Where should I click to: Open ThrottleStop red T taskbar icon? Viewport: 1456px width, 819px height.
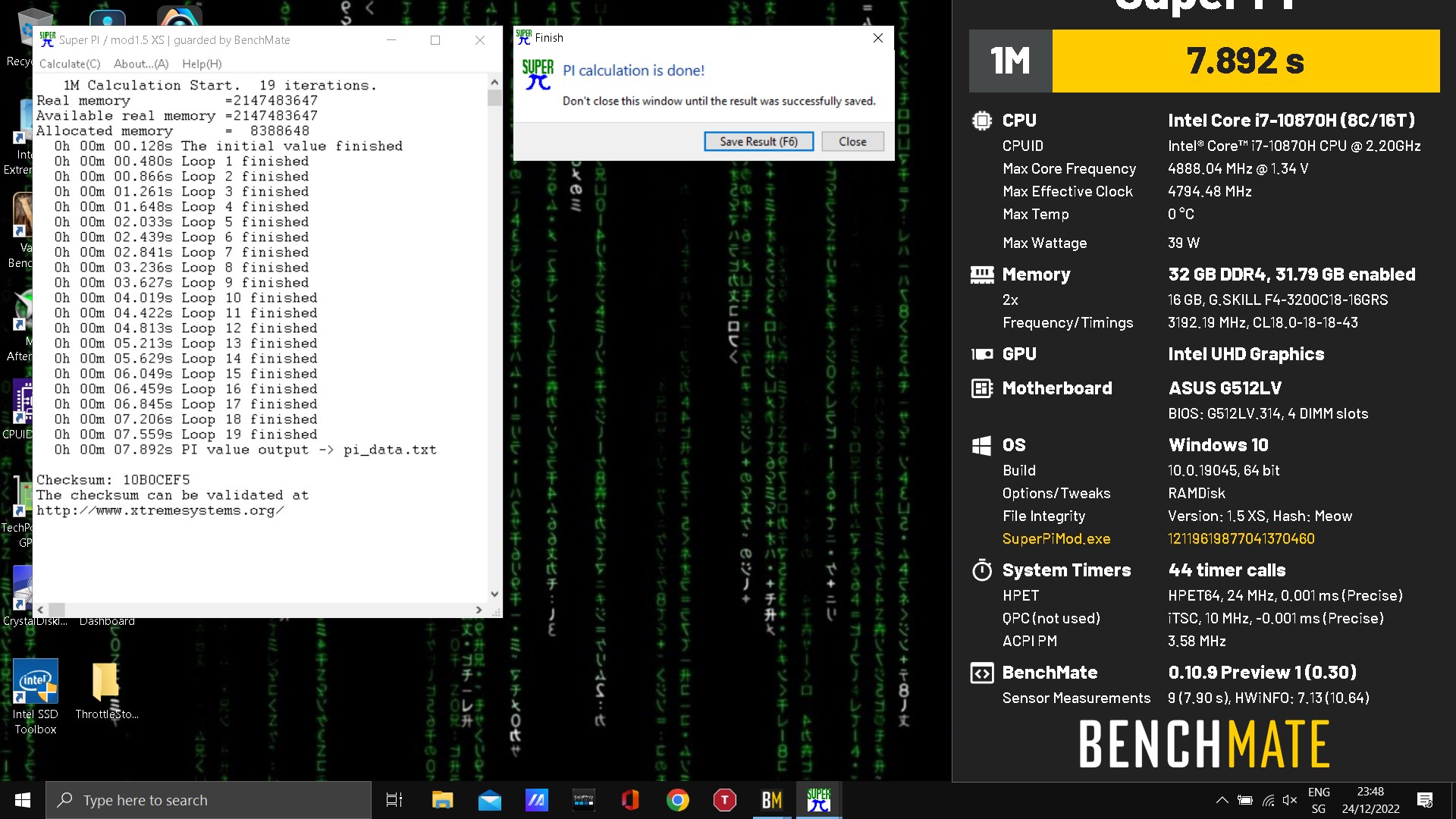(x=725, y=800)
